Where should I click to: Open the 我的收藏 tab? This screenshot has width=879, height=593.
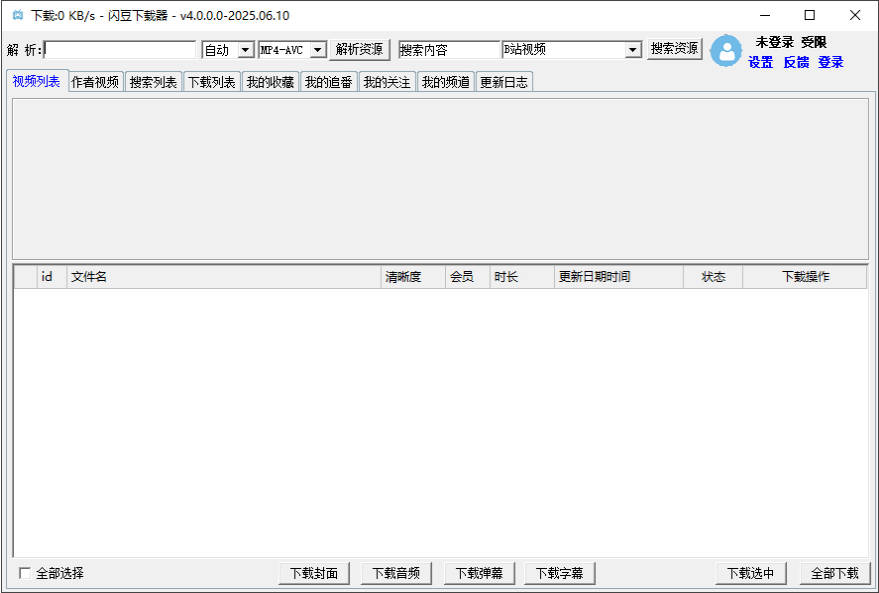click(269, 82)
